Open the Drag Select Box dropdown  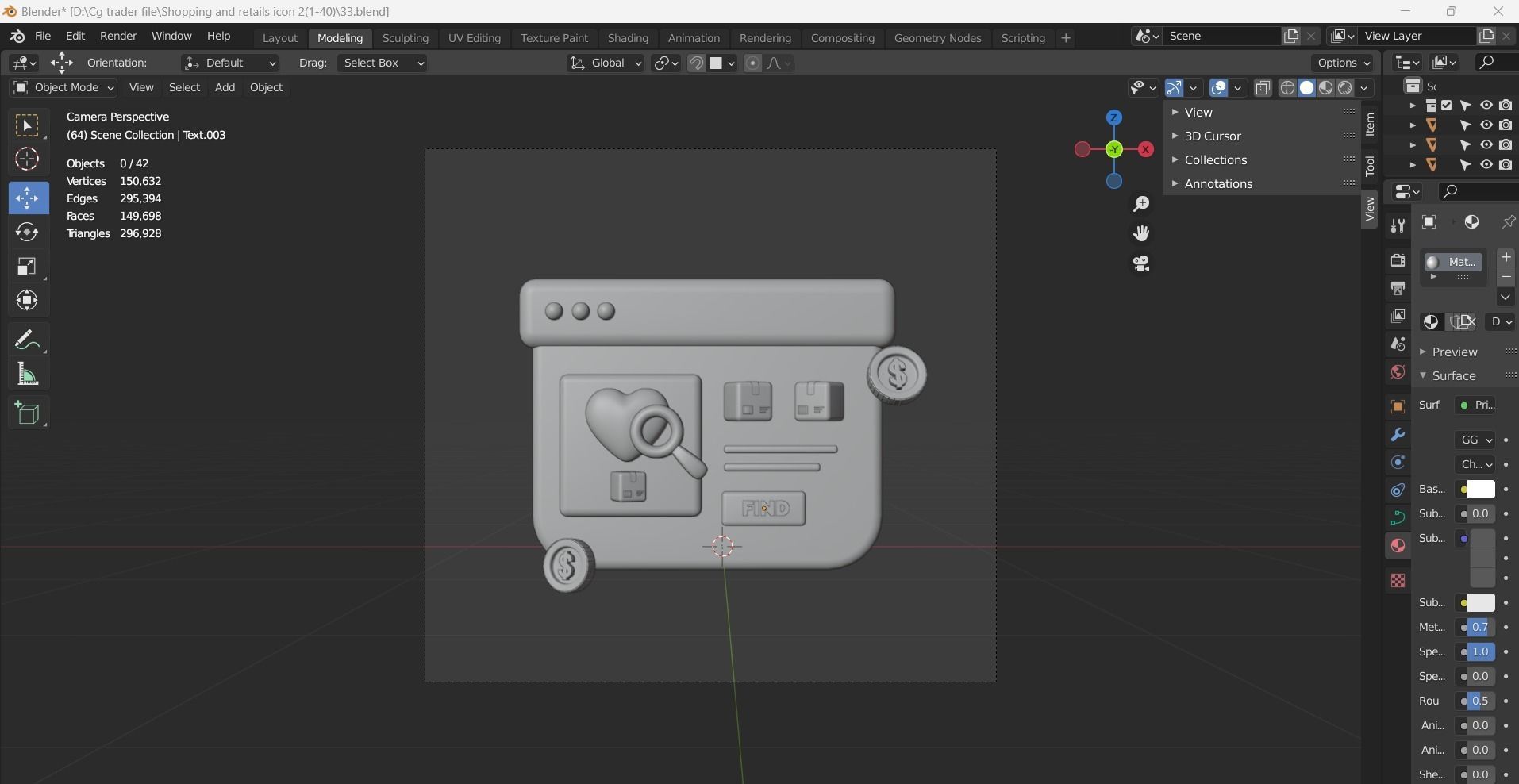pyautogui.click(x=382, y=63)
